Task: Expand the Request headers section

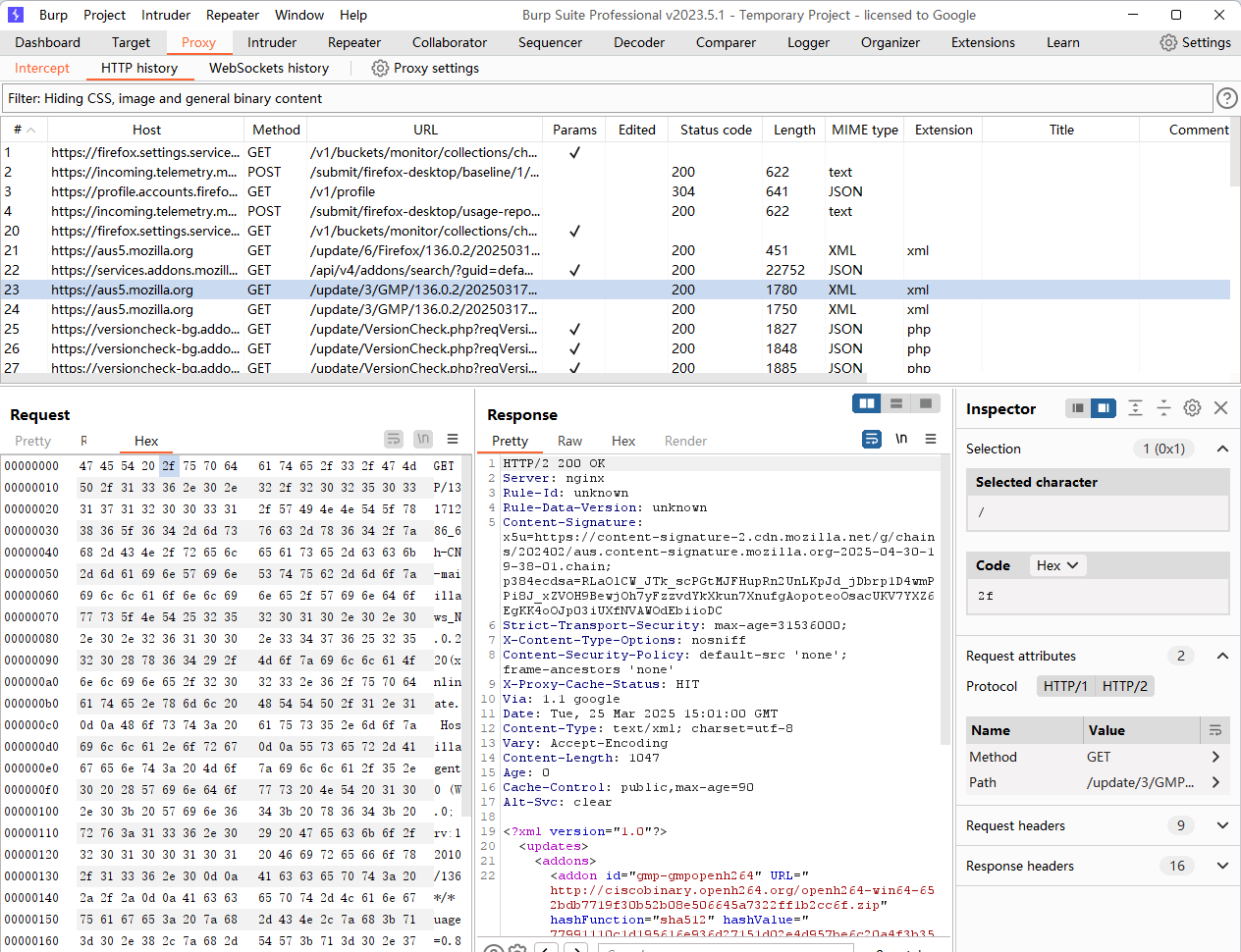Action: pos(1222,825)
